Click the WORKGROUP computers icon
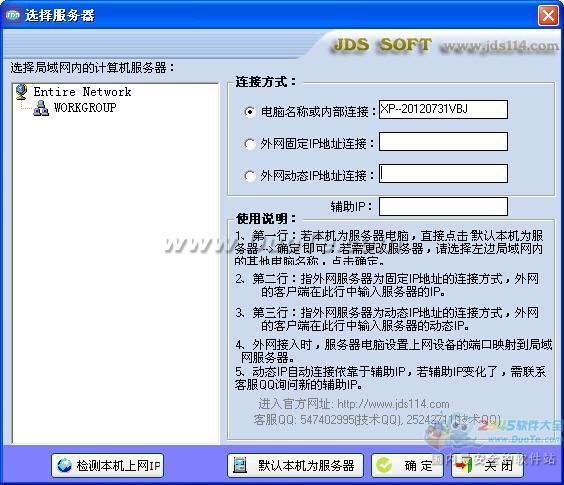 click(x=41, y=108)
